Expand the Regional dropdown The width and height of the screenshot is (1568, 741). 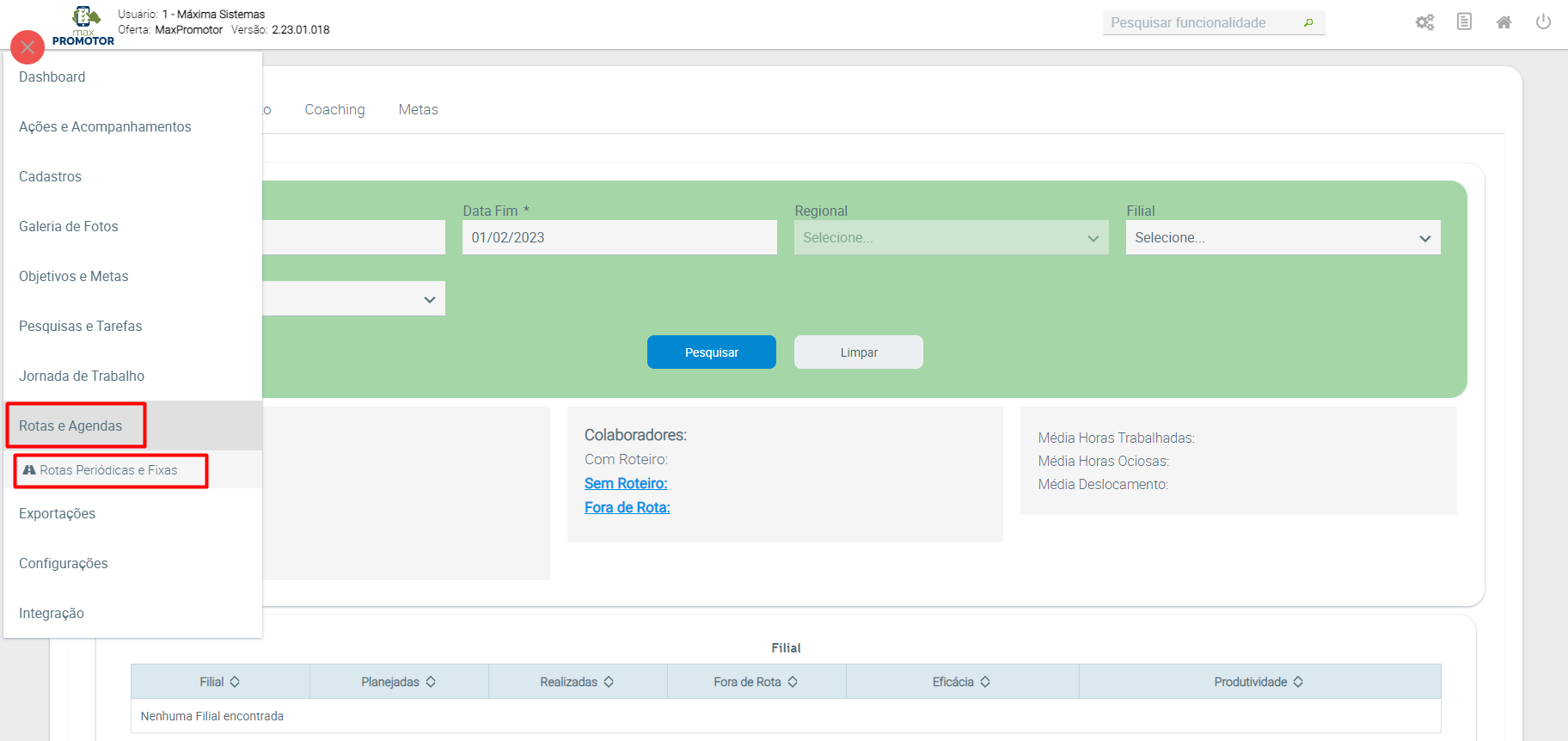(951, 237)
